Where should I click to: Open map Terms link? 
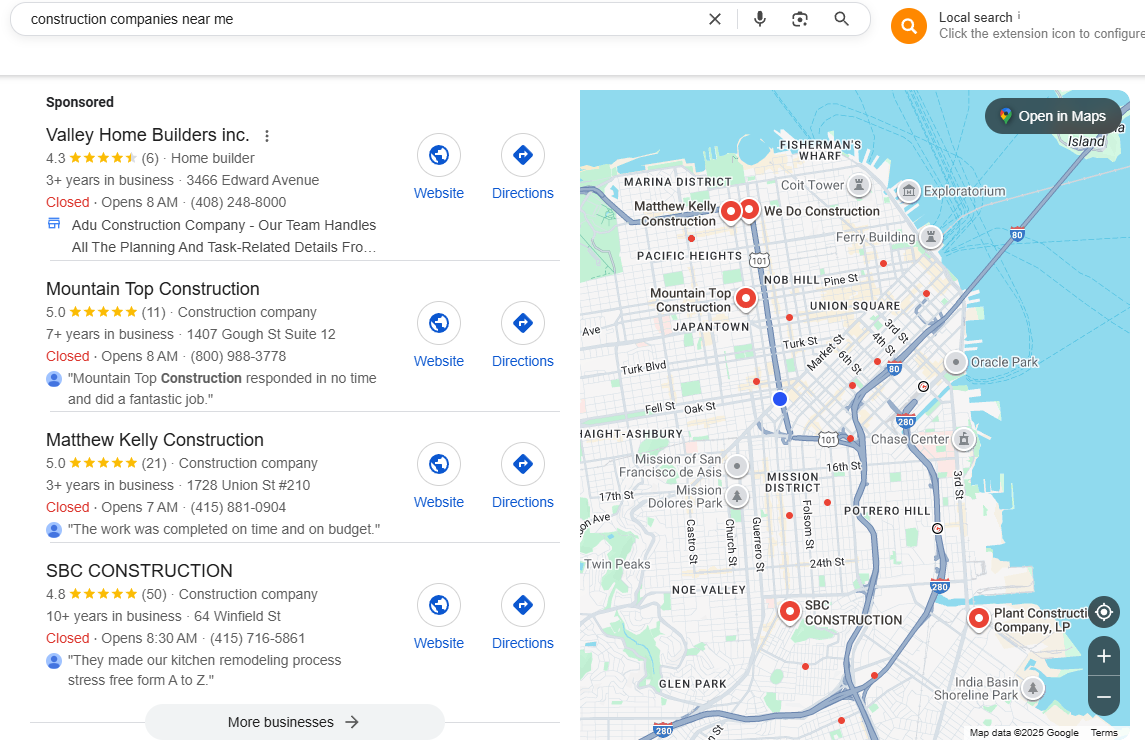pos(1104,733)
